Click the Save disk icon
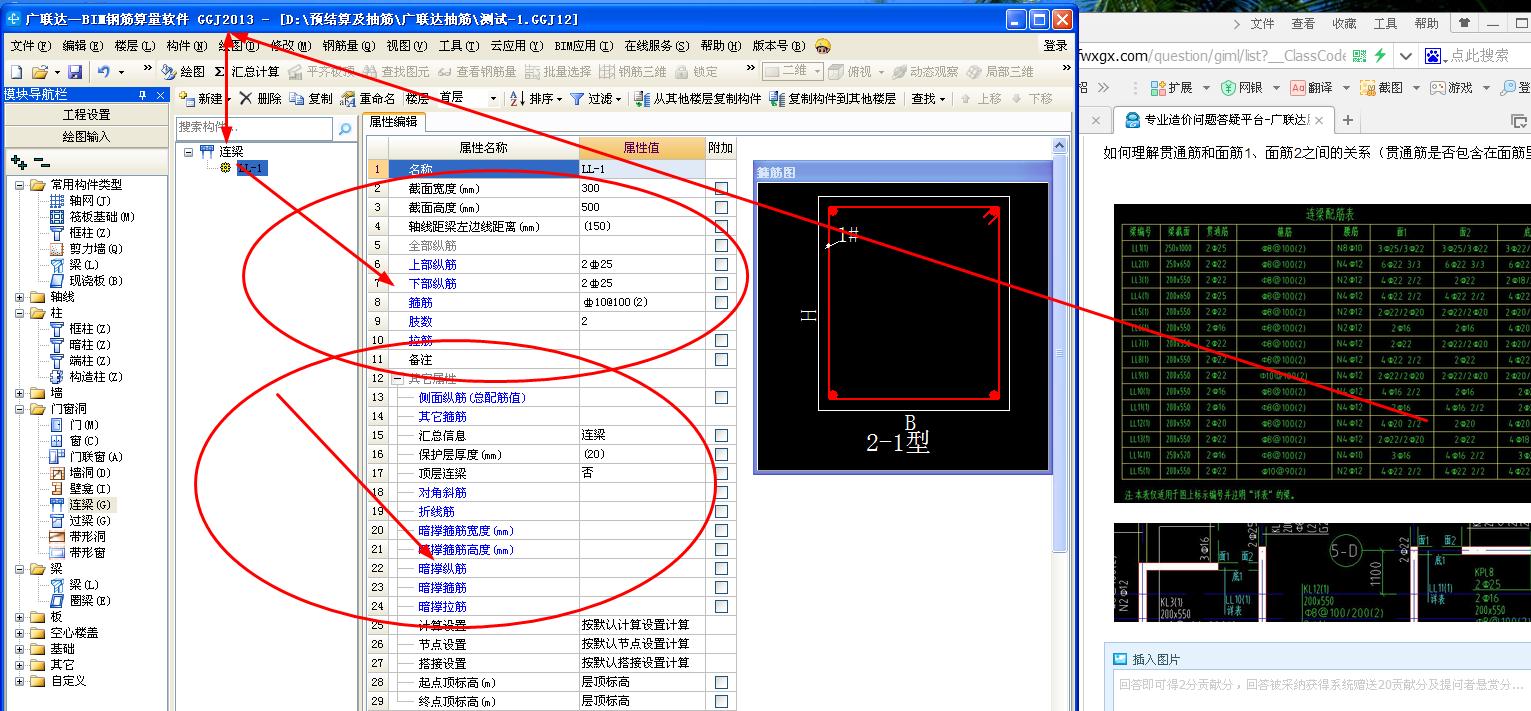The height and width of the screenshot is (711, 1531). pyautogui.click(x=75, y=72)
